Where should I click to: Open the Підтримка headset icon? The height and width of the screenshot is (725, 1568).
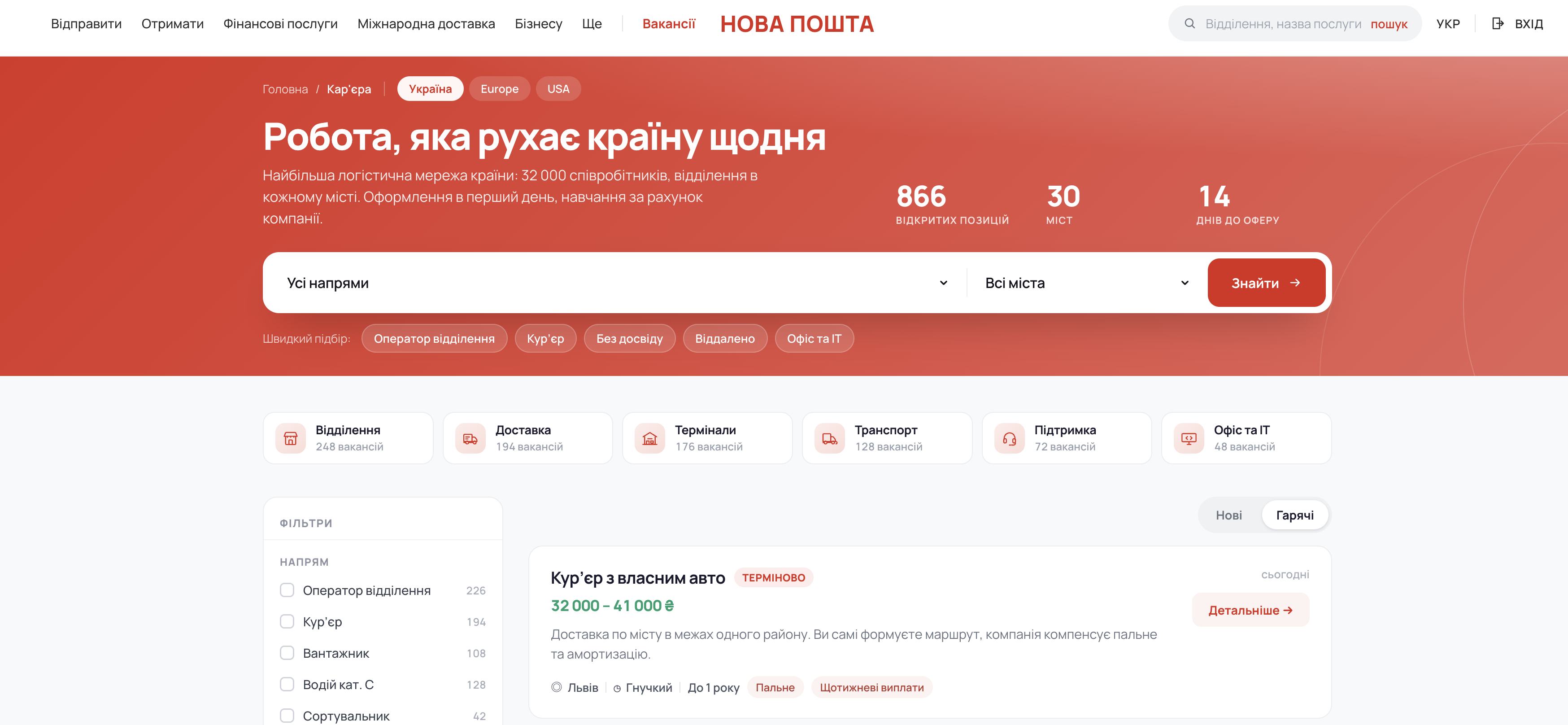pyautogui.click(x=1009, y=438)
